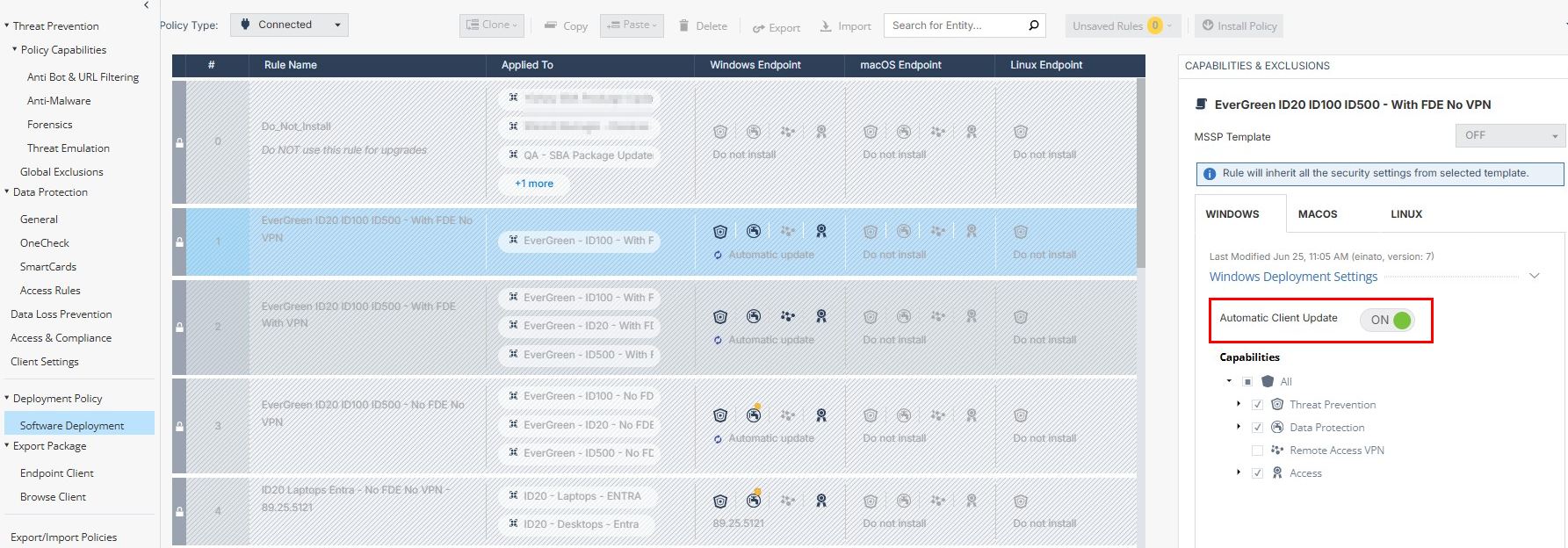Screen dimensions: 1568x548
Task: Expand Threat Prevention capability tree arrow
Action: coord(1239,404)
